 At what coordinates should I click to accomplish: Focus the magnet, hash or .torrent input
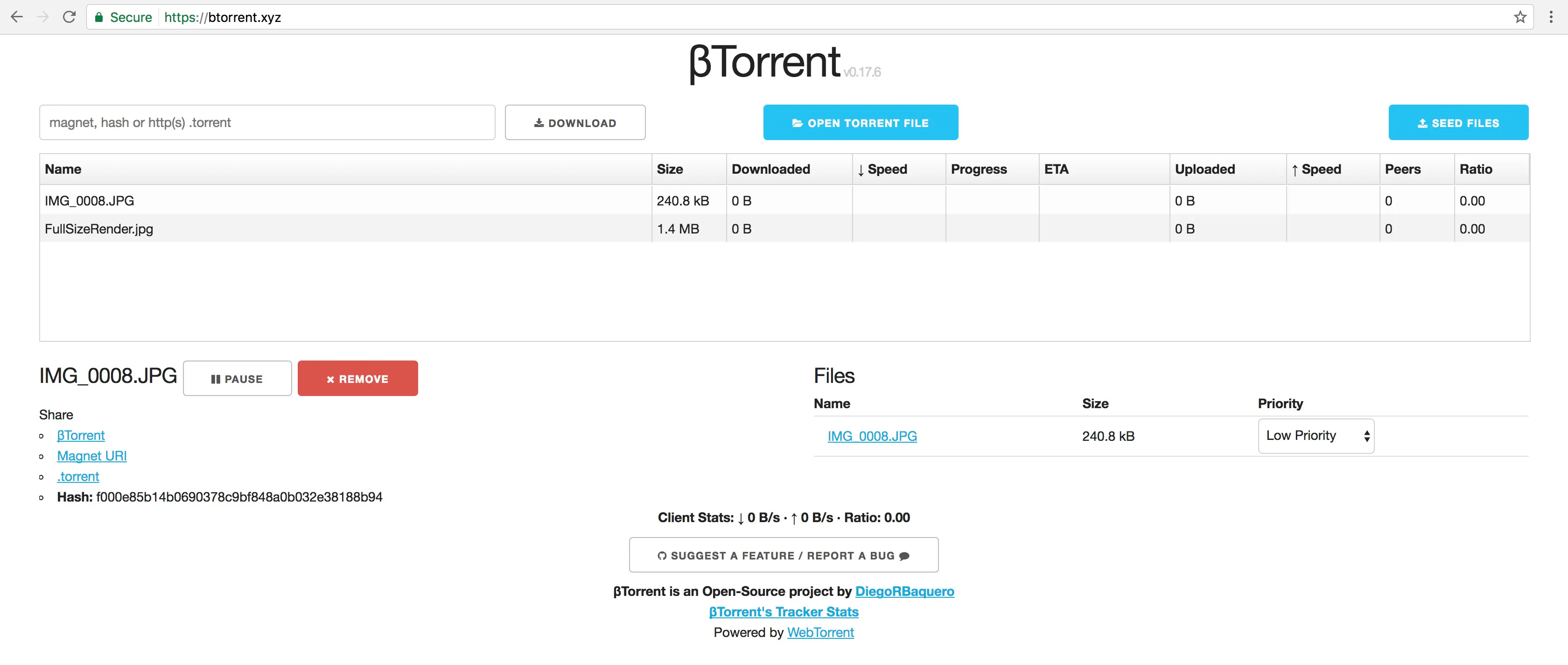coord(267,122)
